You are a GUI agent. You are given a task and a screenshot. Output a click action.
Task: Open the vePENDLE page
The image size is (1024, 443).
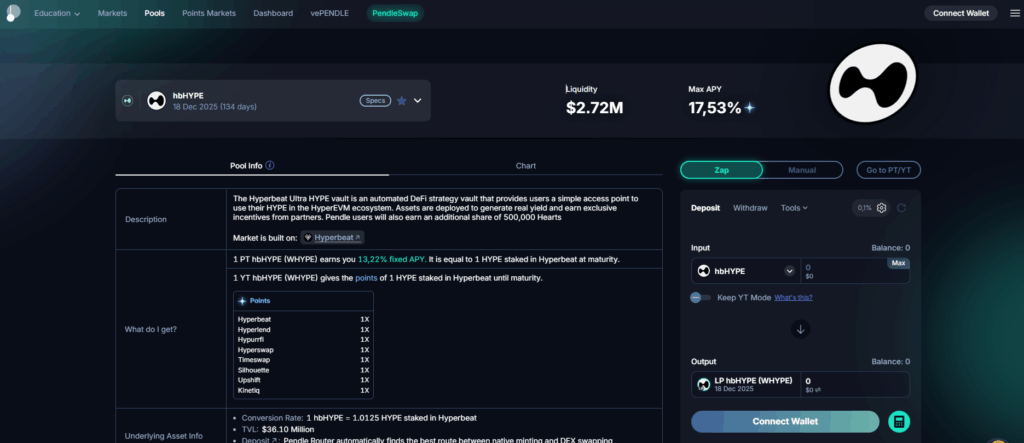pos(330,13)
